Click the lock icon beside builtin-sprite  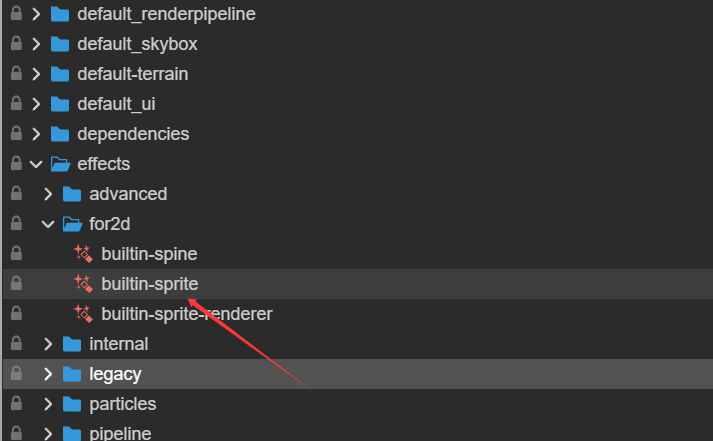coord(16,283)
